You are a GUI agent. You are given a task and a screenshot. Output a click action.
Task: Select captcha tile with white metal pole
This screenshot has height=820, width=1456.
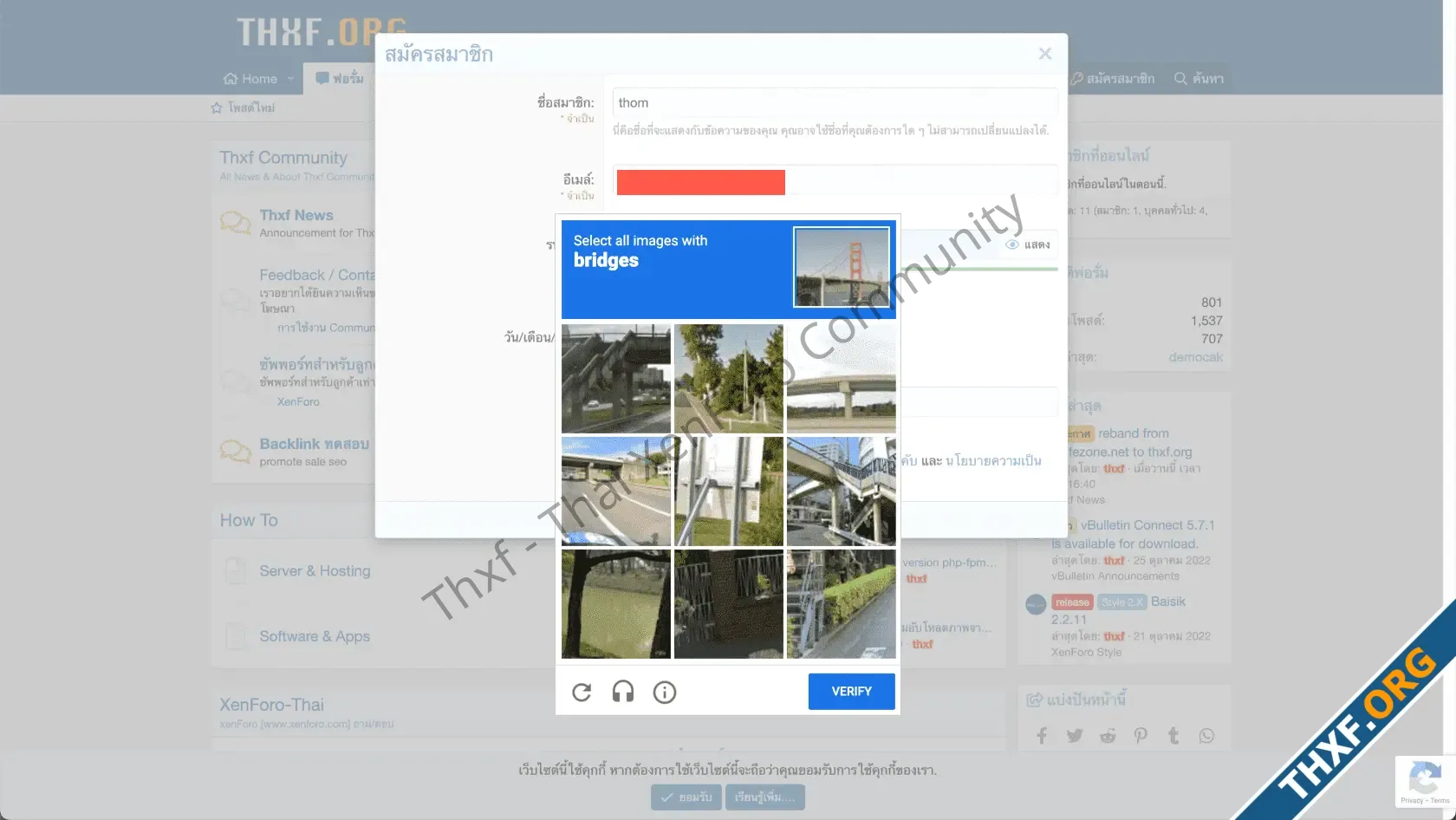pos(729,491)
